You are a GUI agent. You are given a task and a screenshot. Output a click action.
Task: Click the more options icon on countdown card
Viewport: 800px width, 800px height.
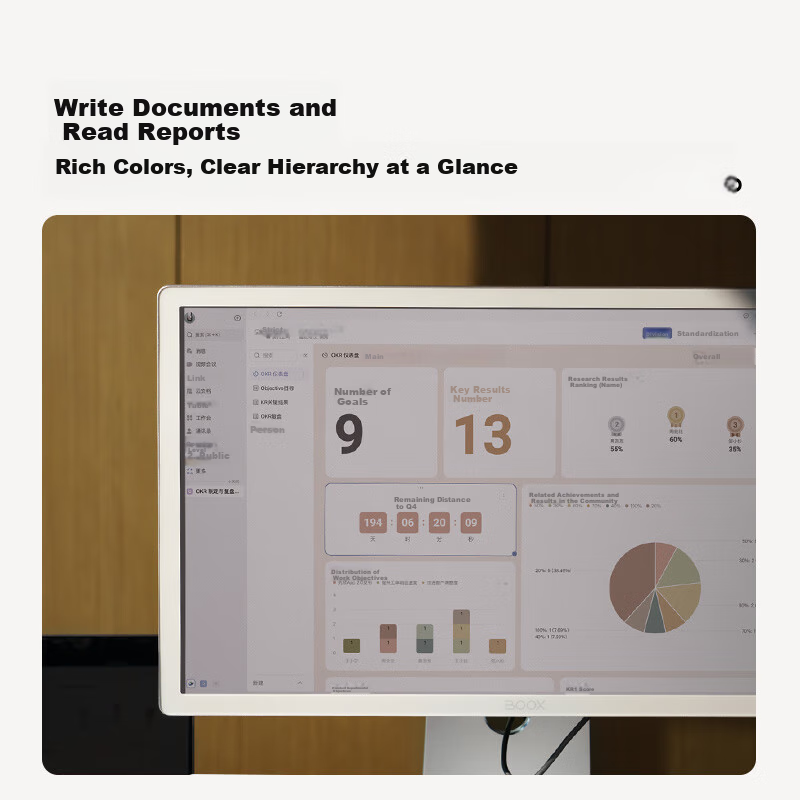(503, 495)
